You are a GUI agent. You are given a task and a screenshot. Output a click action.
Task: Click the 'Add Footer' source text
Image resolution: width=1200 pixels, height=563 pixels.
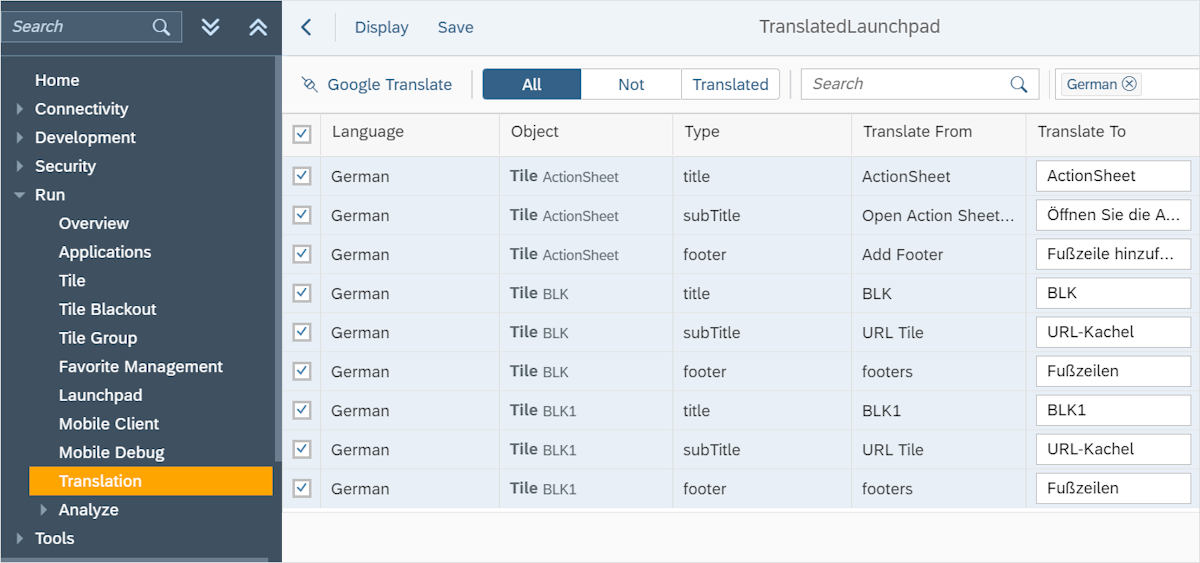(x=903, y=255)
